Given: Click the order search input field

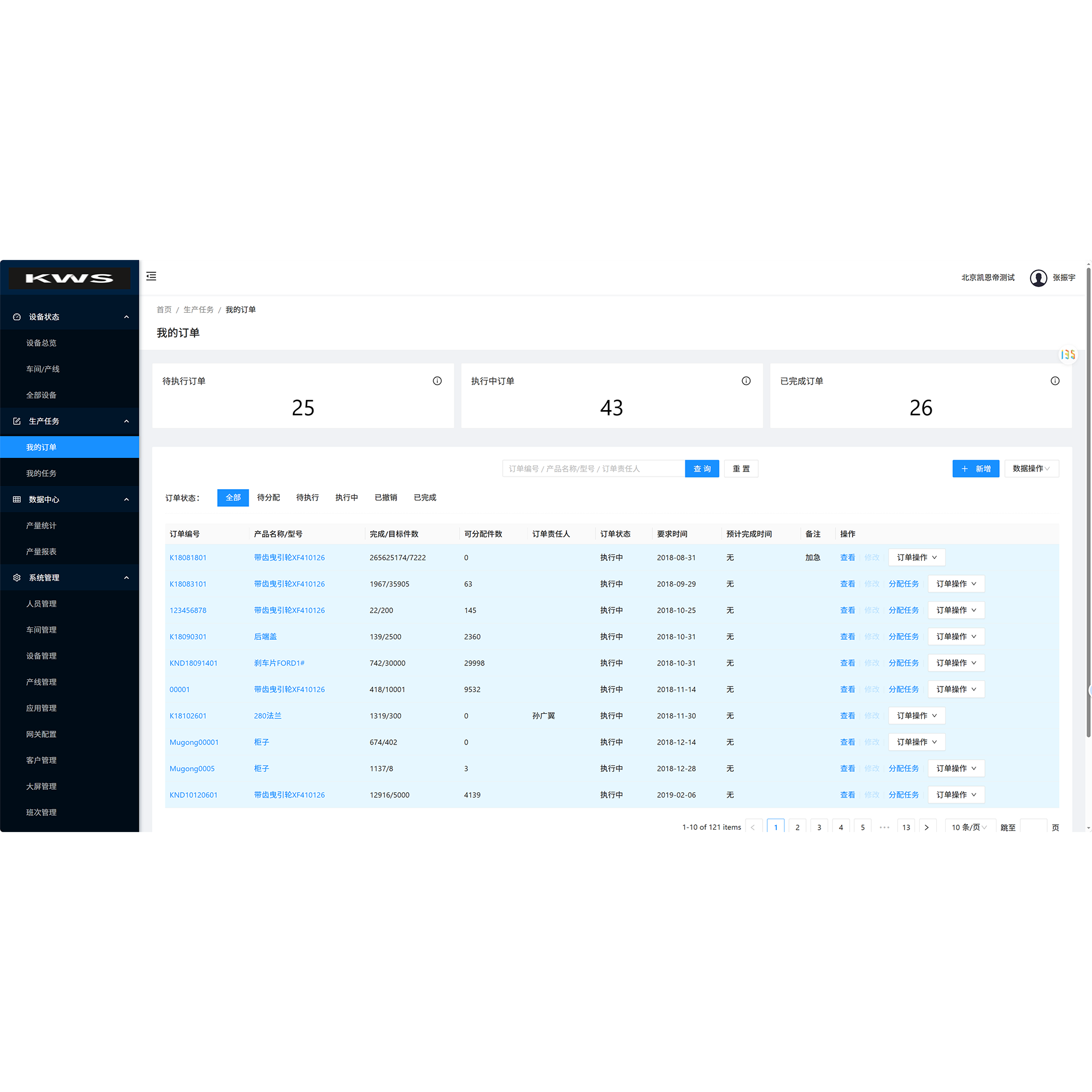Looking at the screenshot, I should pyautogui.click(x=594, y=469).
